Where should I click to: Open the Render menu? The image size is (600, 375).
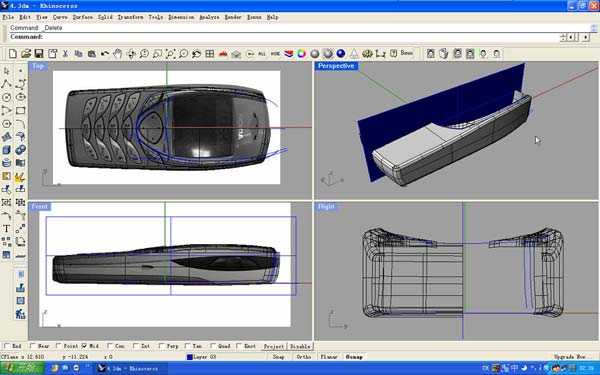coord(233,17)
